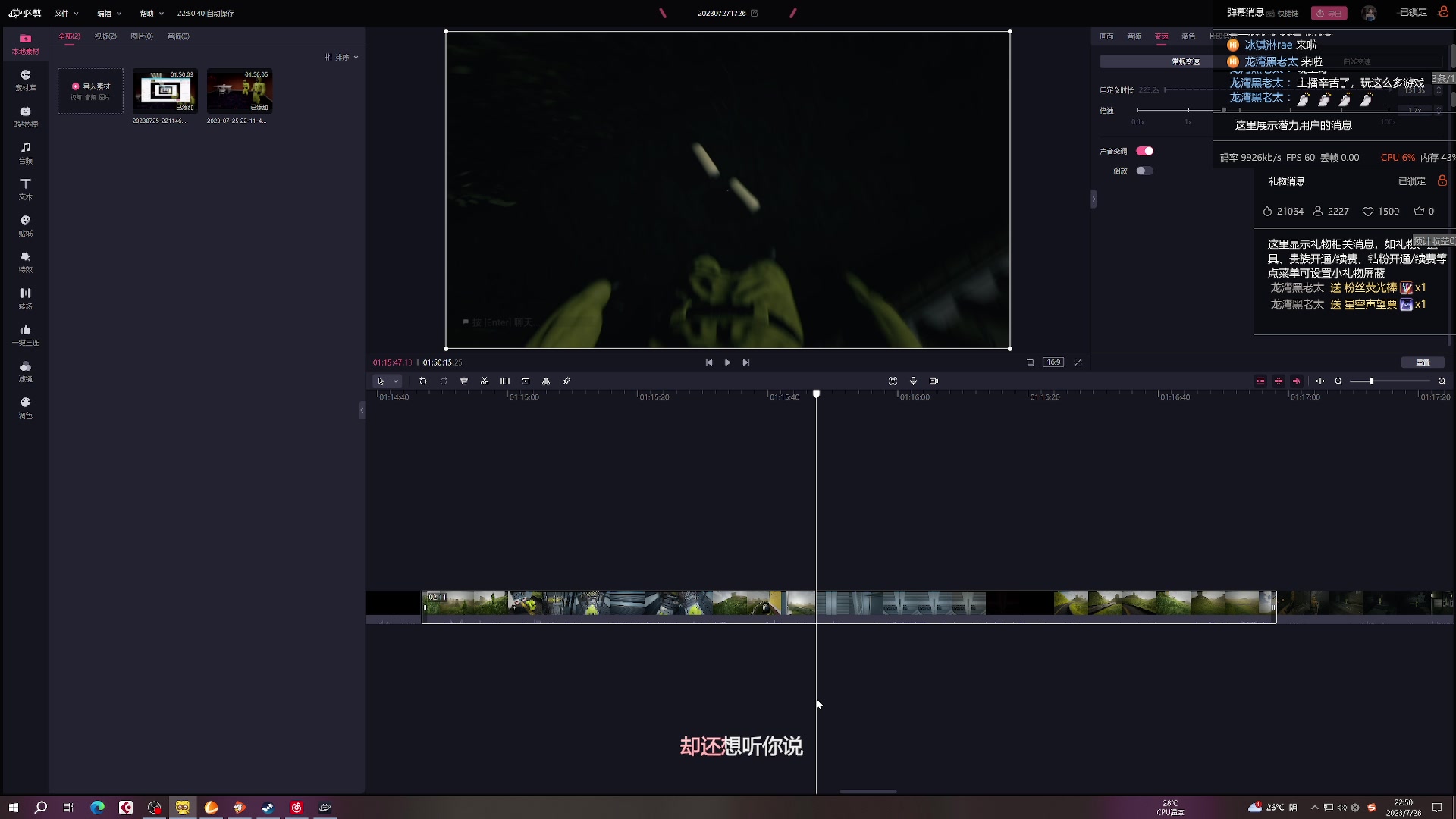Open the 转场 transitions panel
Image resolution: width=1456 pixels, height=819 pixels.
pyautogui.click(x=25, y=299)
